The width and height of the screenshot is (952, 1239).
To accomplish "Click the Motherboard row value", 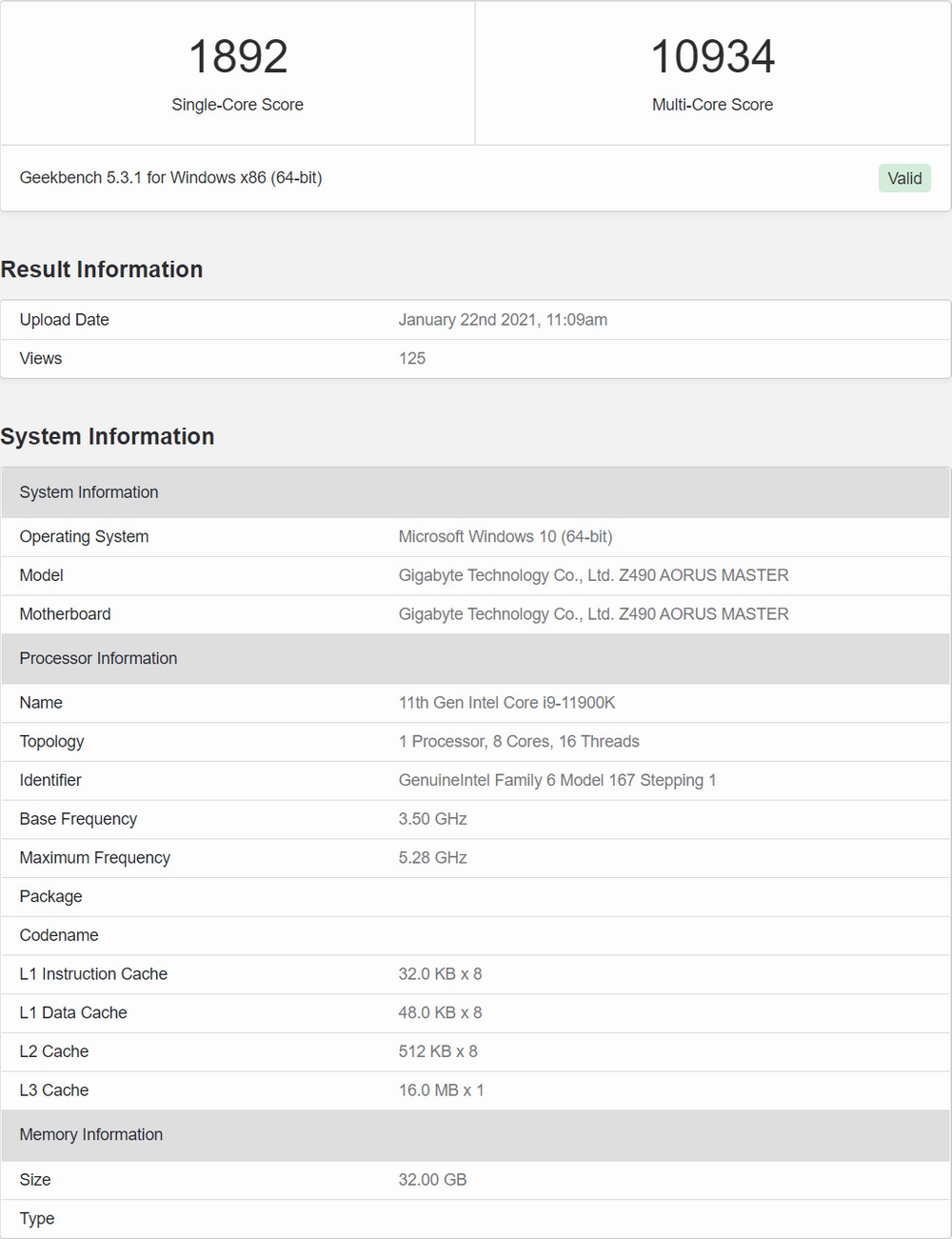I will [593, 614].
